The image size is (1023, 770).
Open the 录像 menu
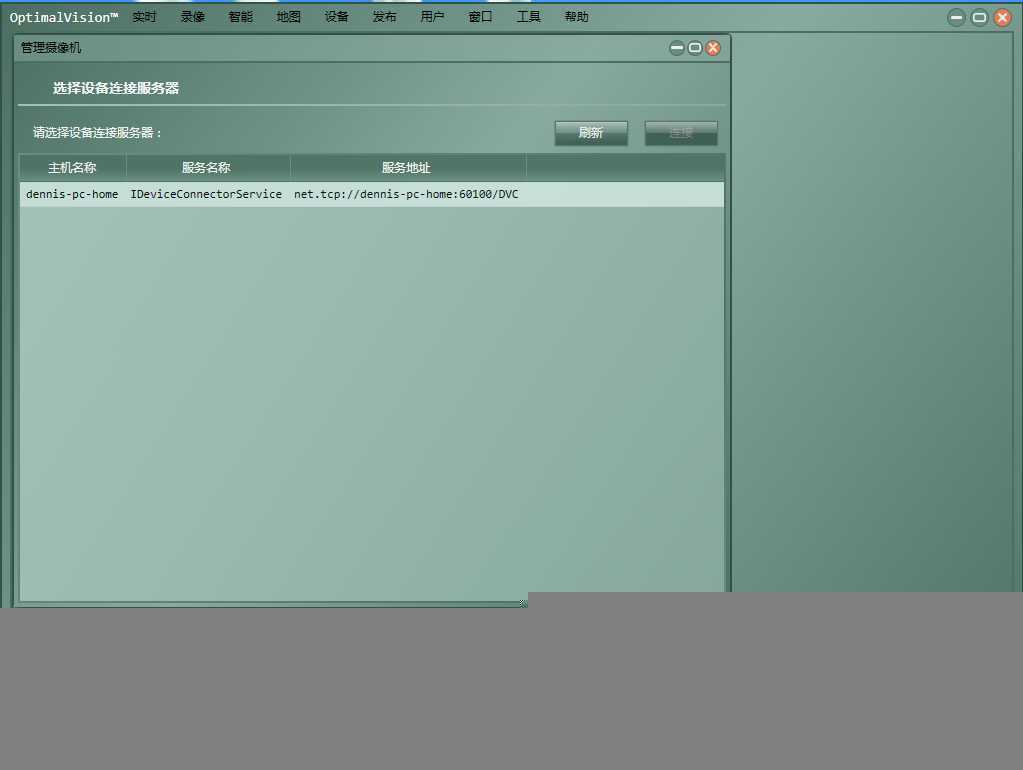[192, 17]
